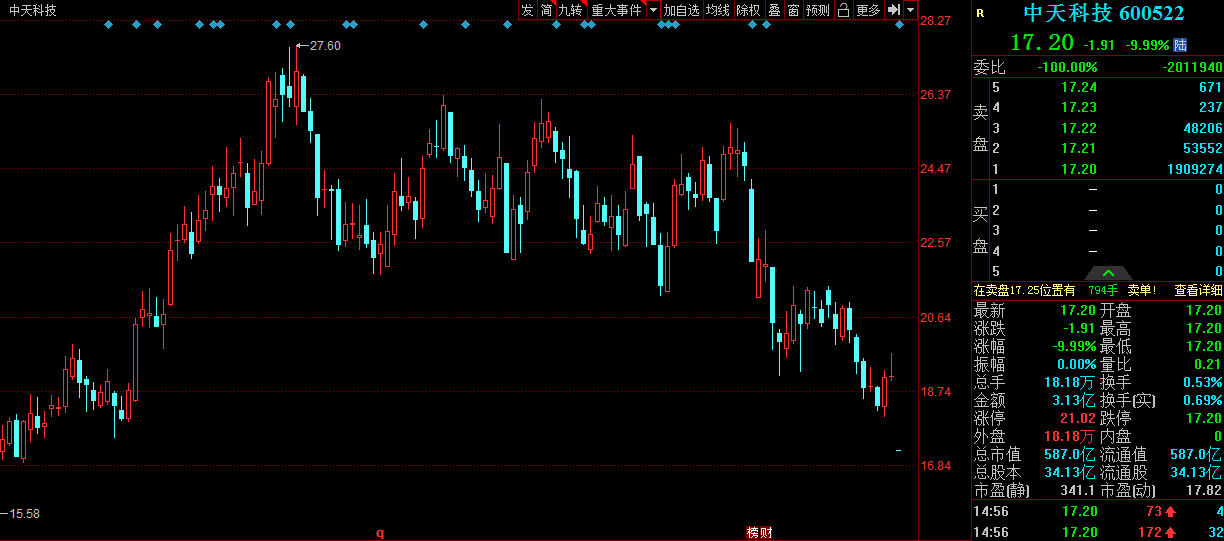Add stock via 加自选 button
The height and width of the screenshot is (541, 1224).
[681, 10]
